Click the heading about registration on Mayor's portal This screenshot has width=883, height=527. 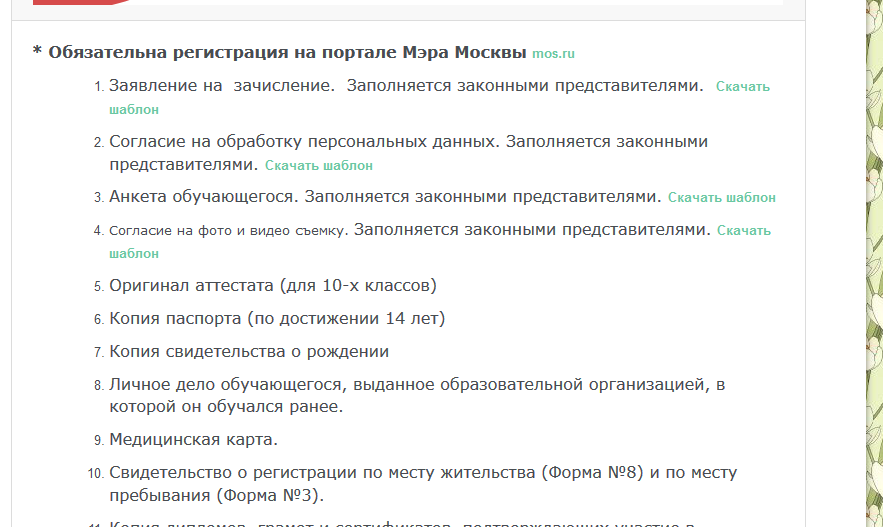point(288,52)
